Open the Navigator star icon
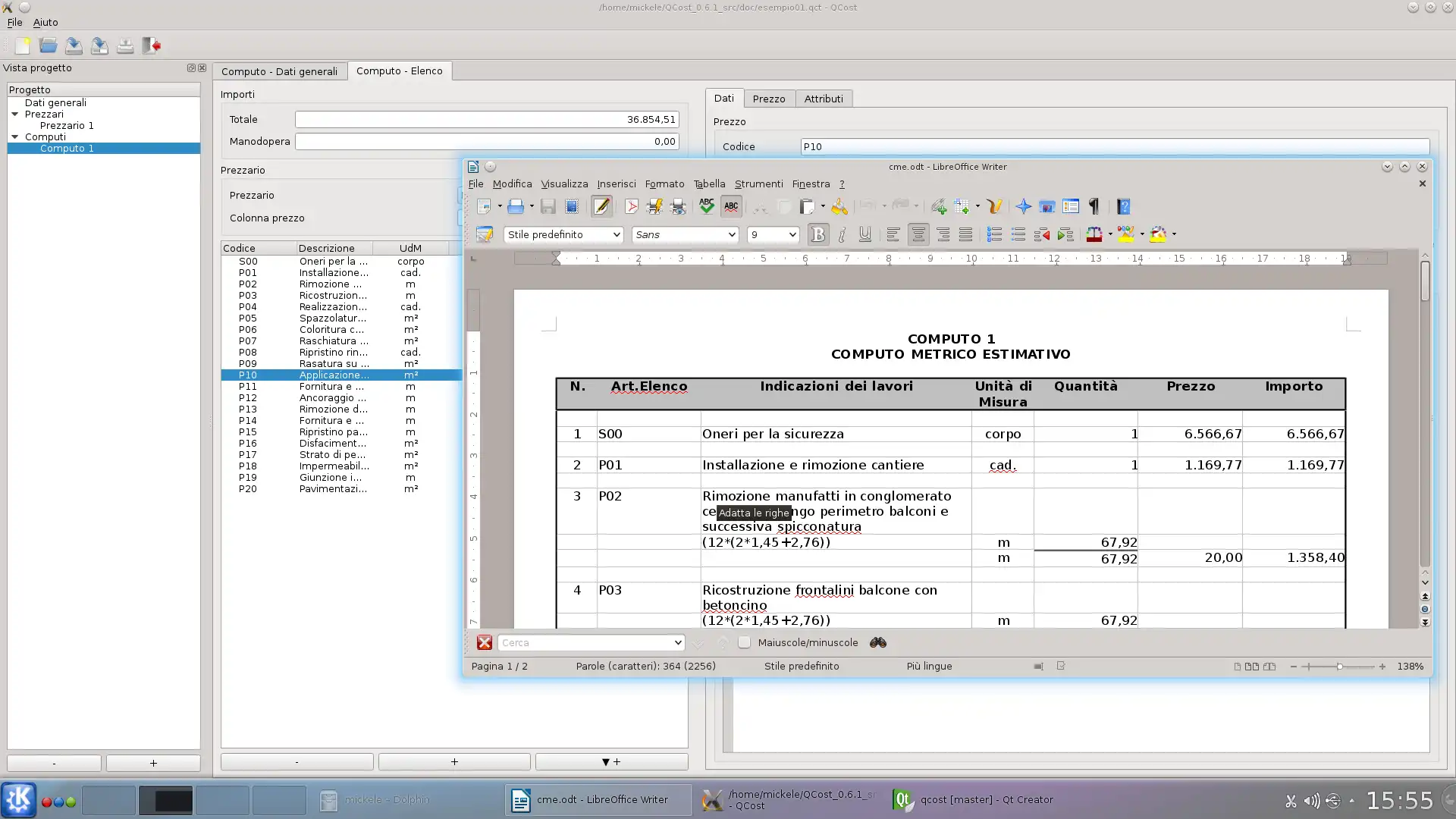 point(1023,206)
